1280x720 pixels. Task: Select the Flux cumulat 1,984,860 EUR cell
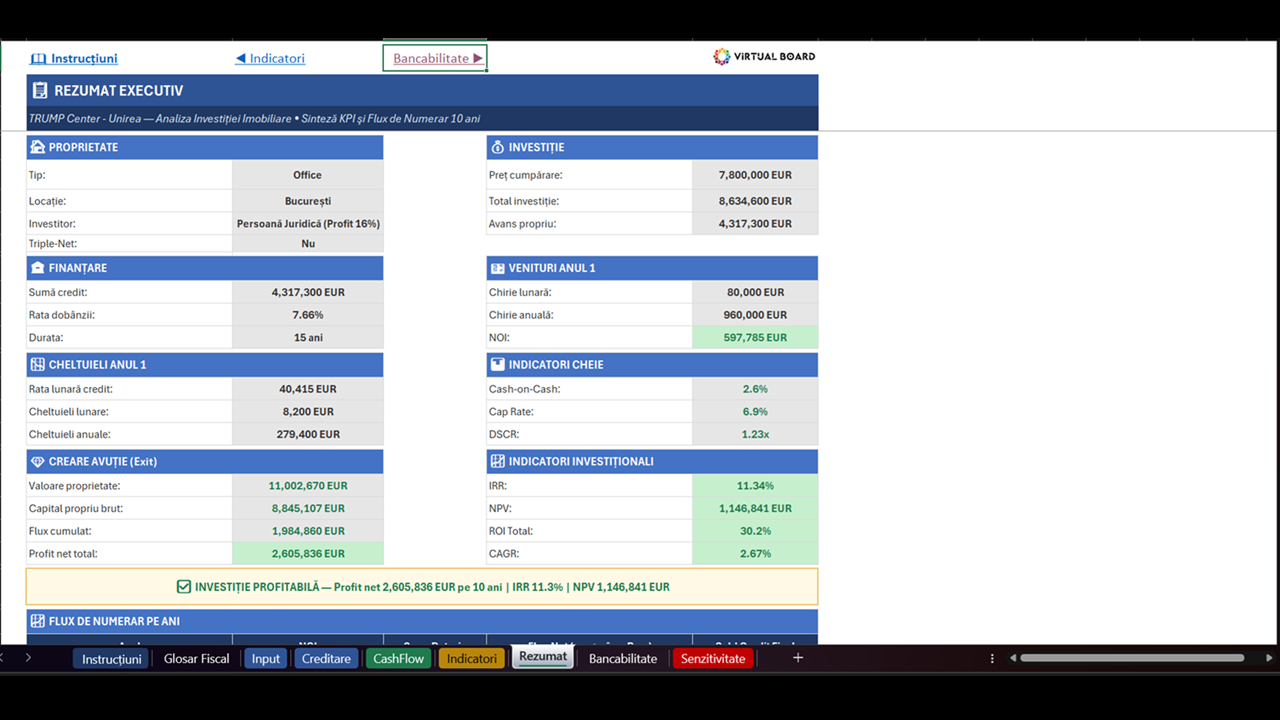pyautogui.click(x=308, y=531)
